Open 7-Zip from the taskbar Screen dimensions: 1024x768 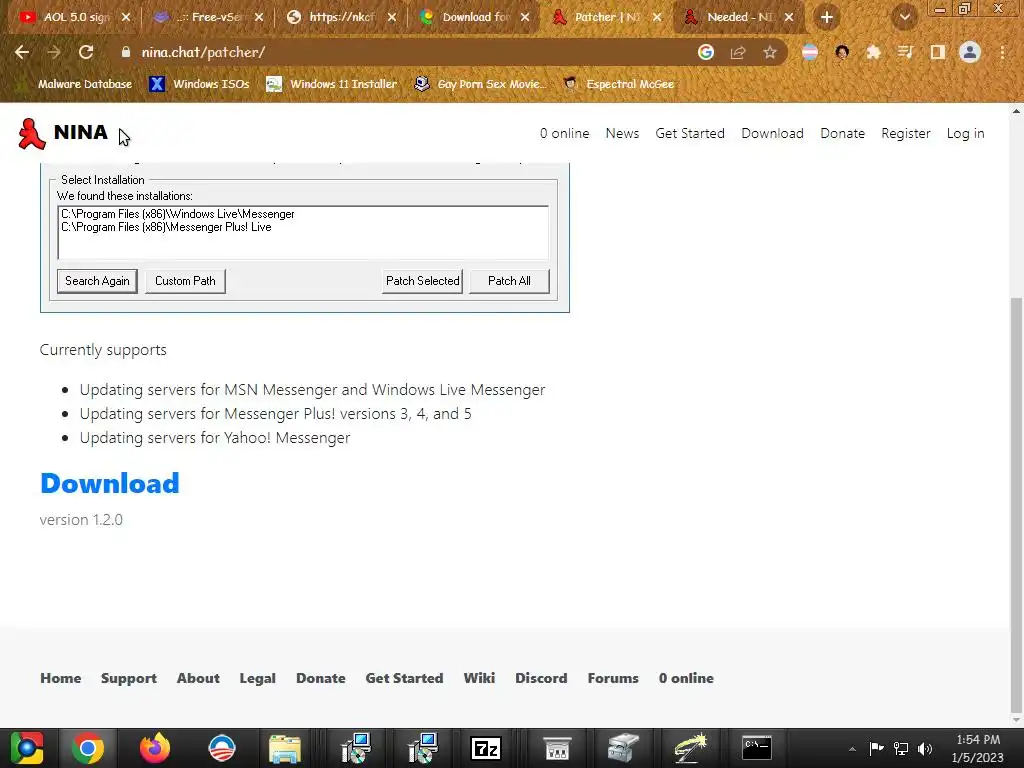point(486,748)
